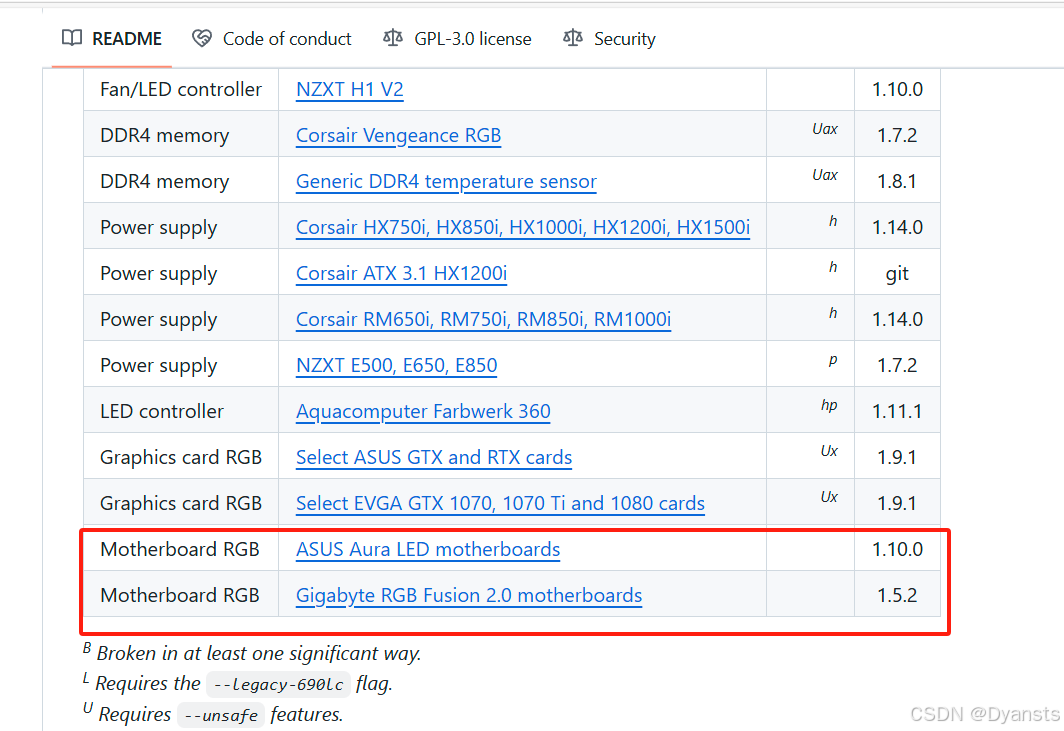
Task: Open the ASUS Aura LED motherboards link
Action: pos(428,550)
